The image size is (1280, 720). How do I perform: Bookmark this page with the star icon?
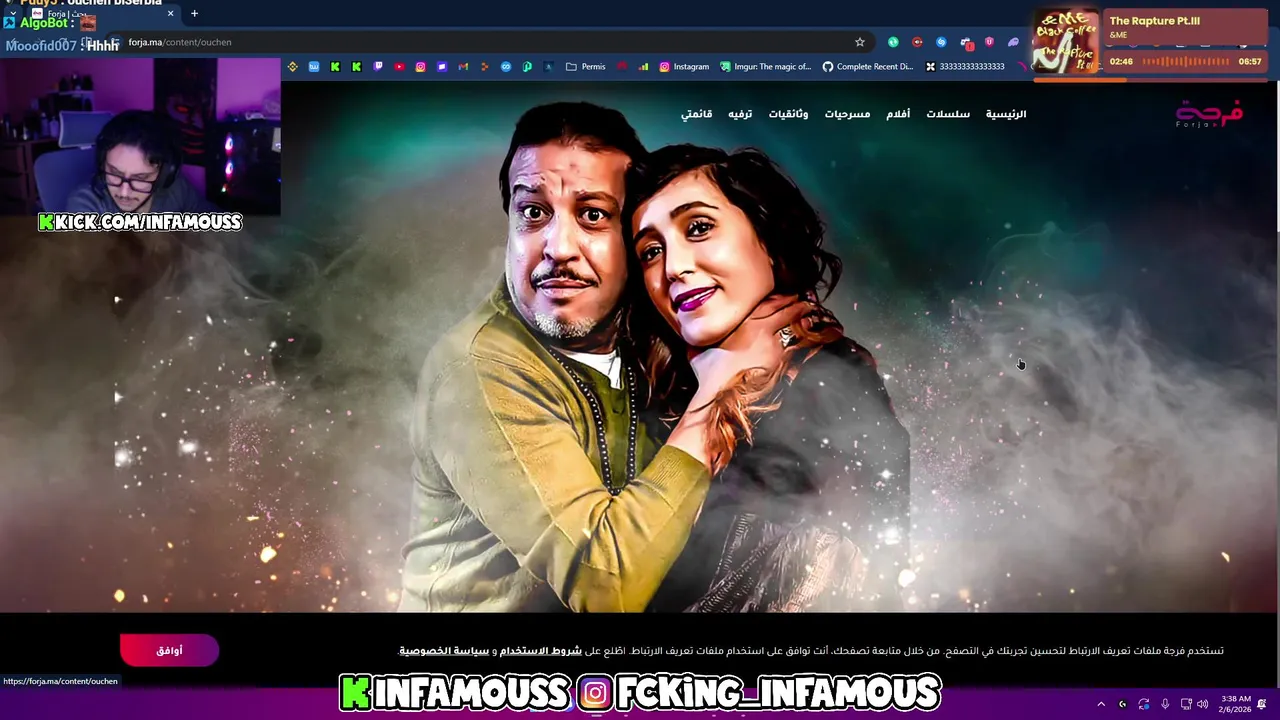point(859,42)
